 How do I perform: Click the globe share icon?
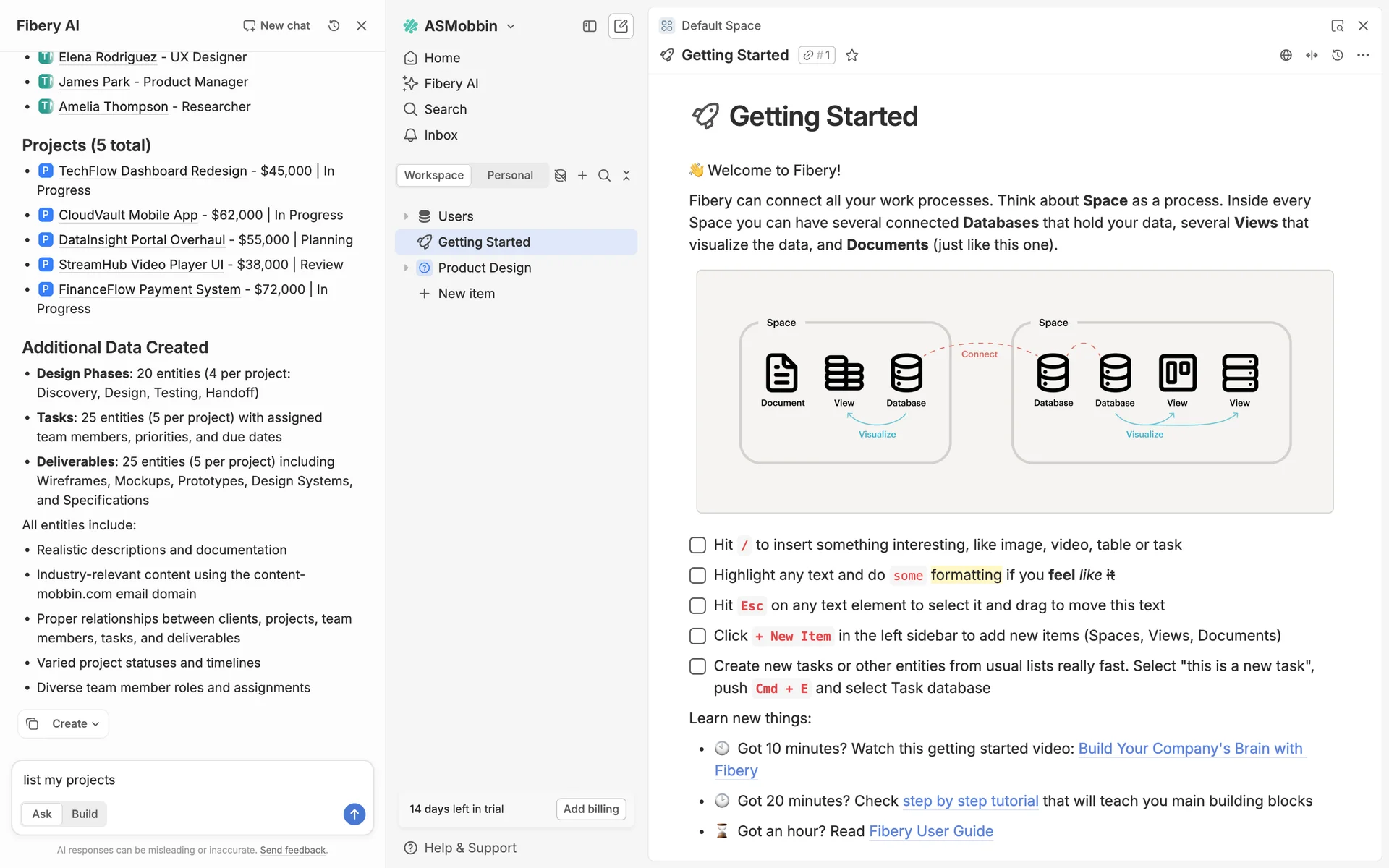1286,56
